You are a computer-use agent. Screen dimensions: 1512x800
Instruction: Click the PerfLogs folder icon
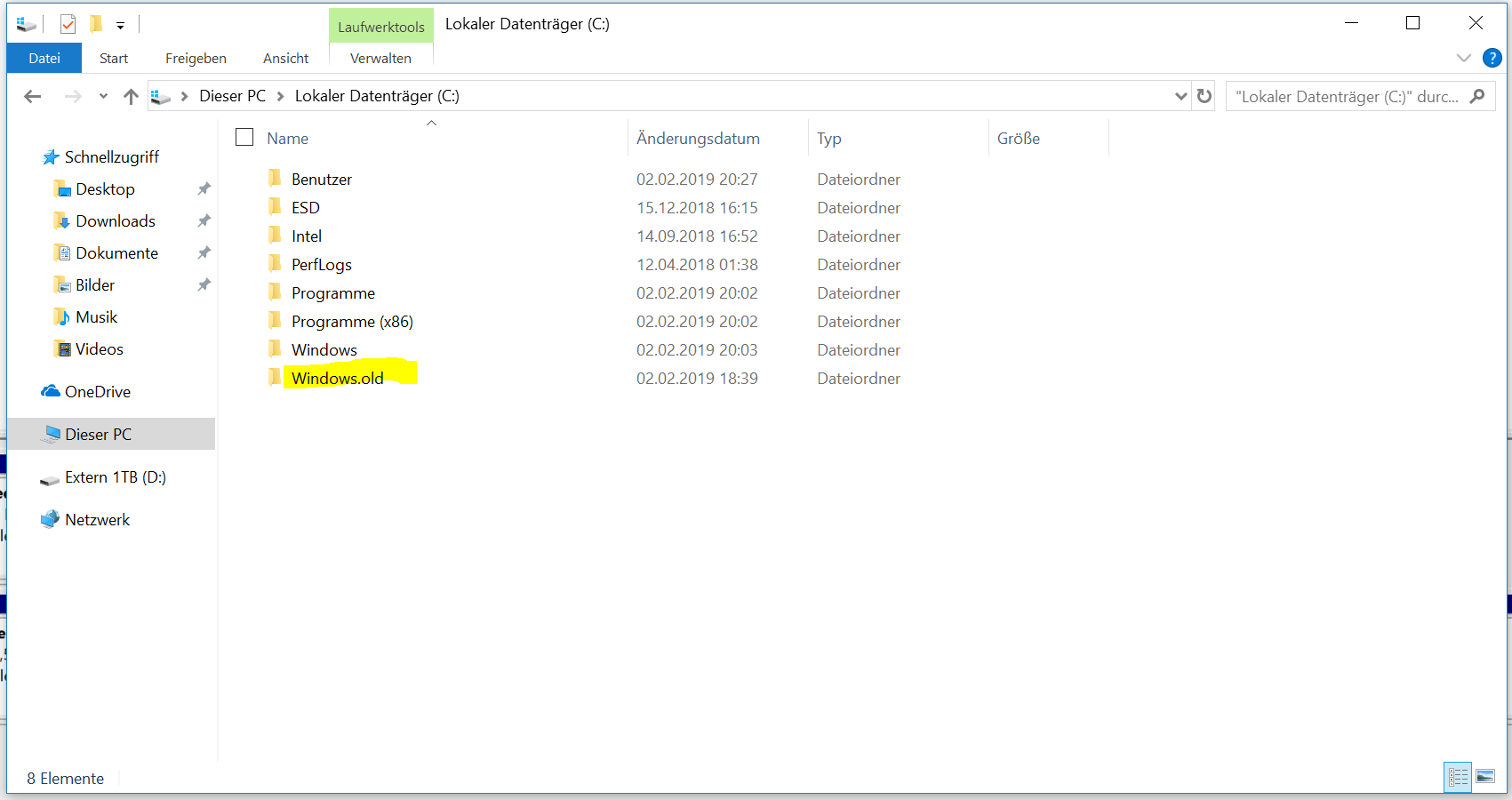275,263
